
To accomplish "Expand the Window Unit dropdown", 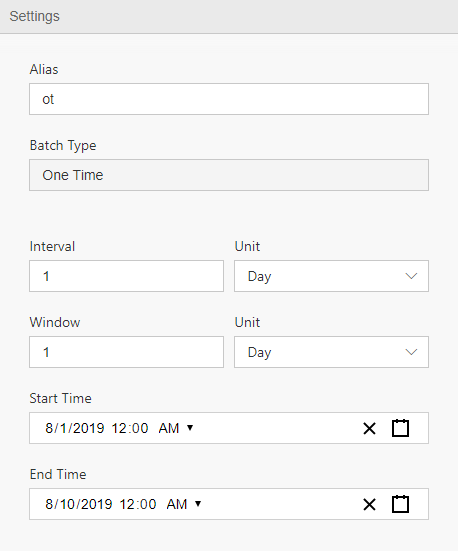I will [x=331, y=352].
